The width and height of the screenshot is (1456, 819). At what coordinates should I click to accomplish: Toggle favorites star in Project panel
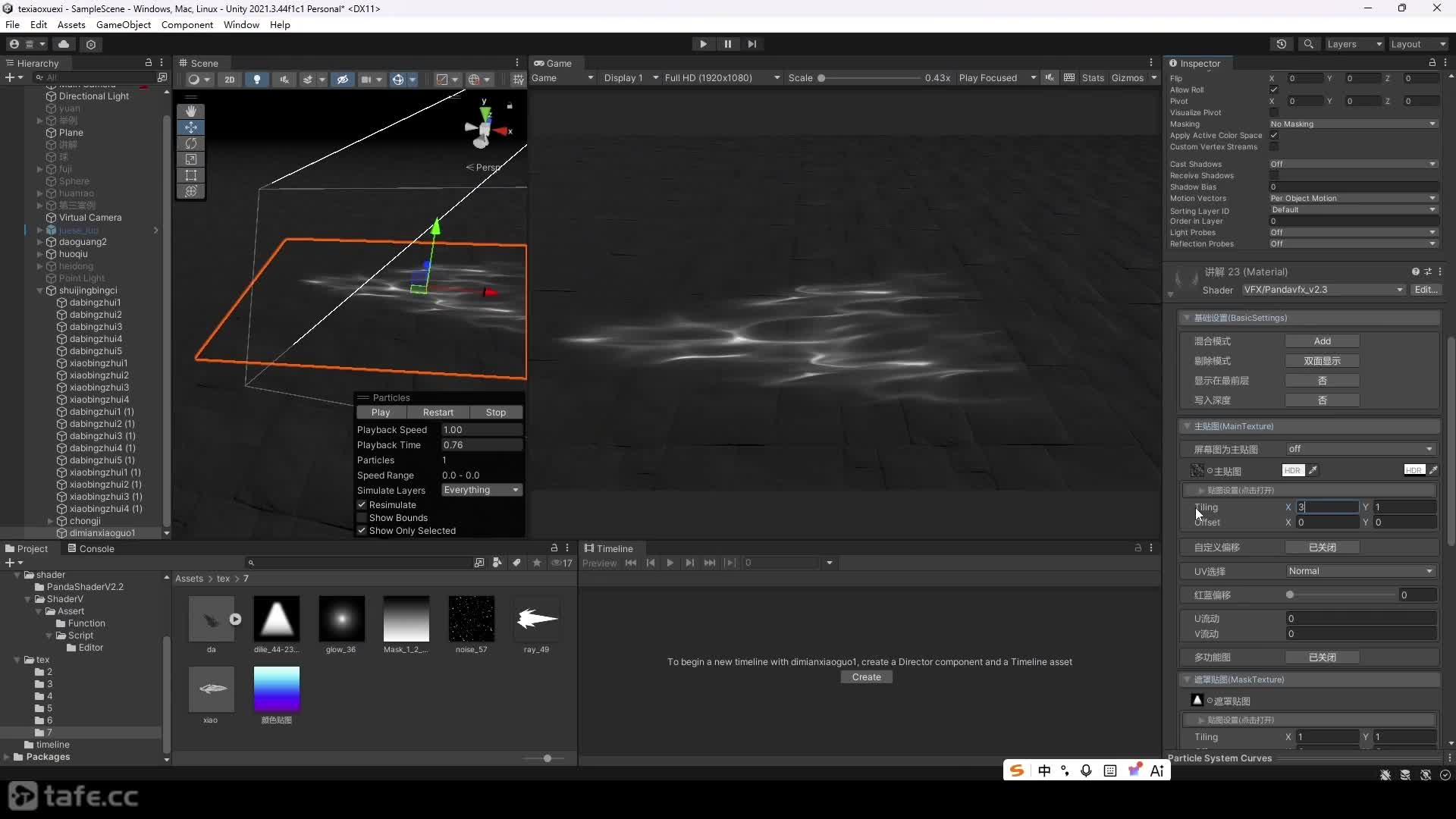tap(537, 563)
